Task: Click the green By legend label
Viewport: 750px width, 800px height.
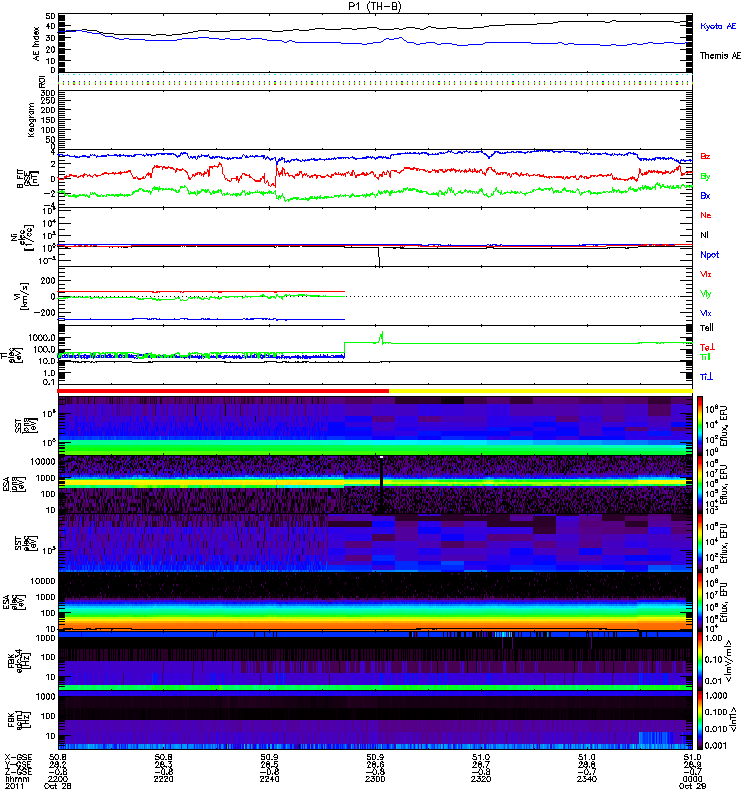Action: pos(705,176)
